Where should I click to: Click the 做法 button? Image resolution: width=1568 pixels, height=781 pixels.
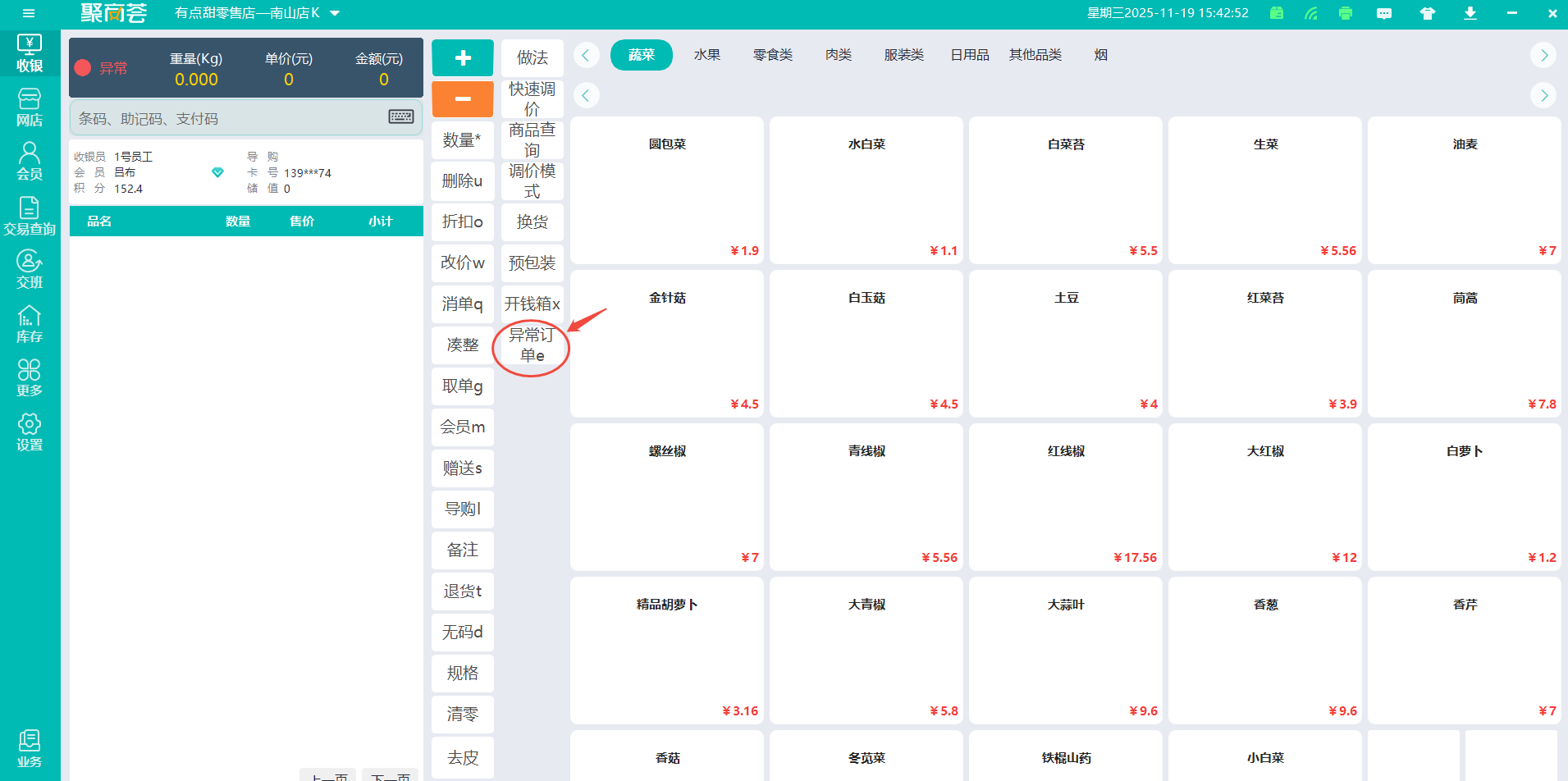[x=533, y=57]
